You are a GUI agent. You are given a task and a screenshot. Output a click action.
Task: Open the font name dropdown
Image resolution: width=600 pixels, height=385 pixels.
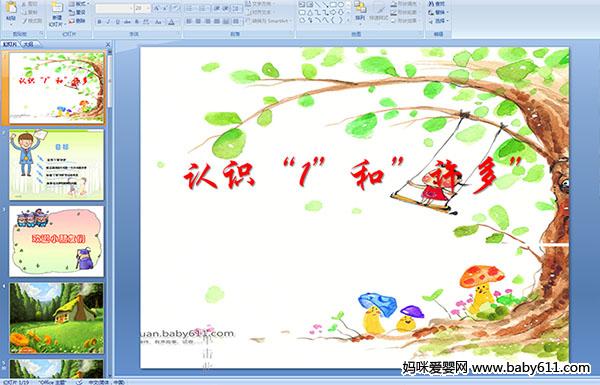131,8
